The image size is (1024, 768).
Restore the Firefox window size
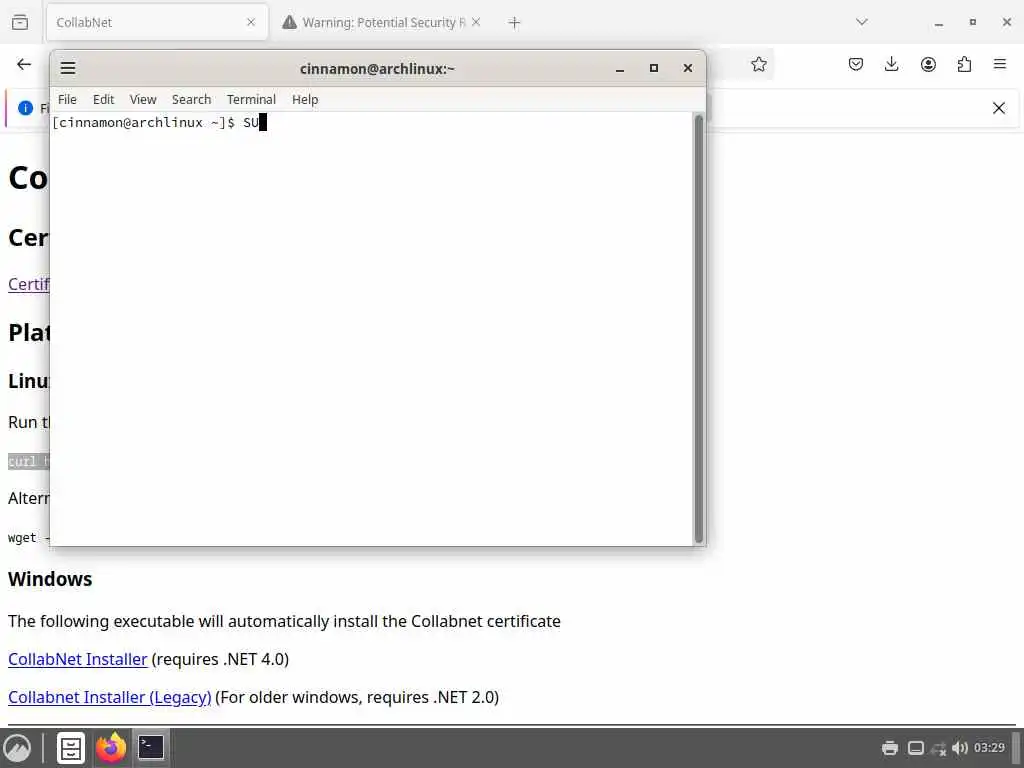coord(972,22)
